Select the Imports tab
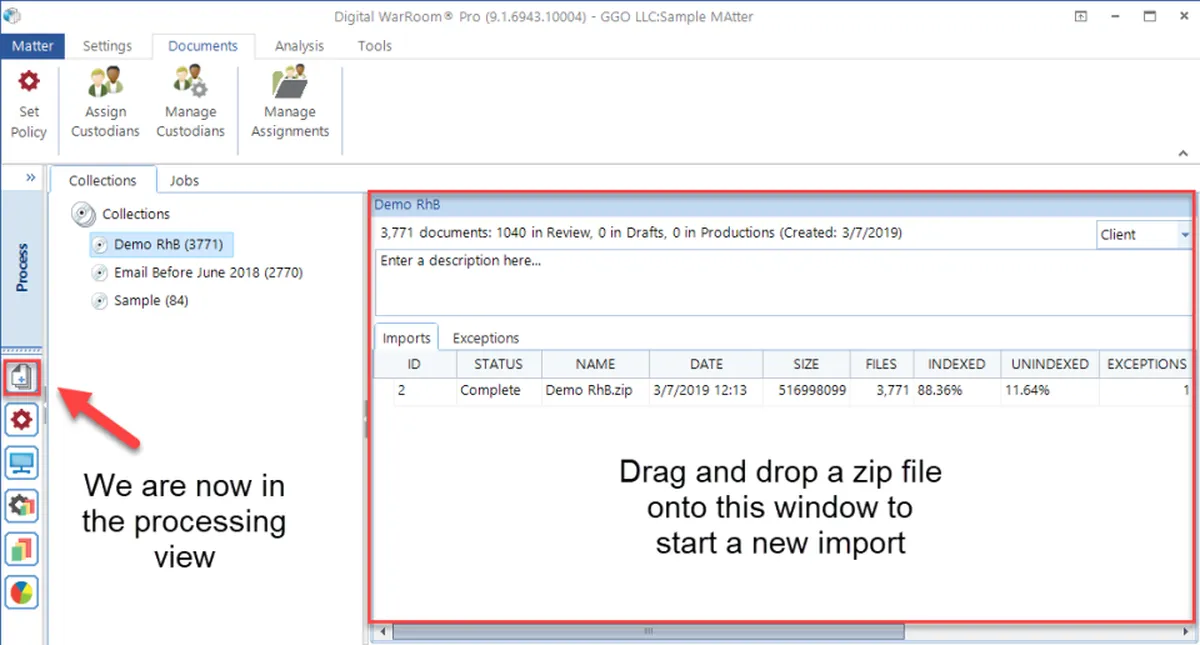This screenshot has height=645, width=1200. (407, 338)
